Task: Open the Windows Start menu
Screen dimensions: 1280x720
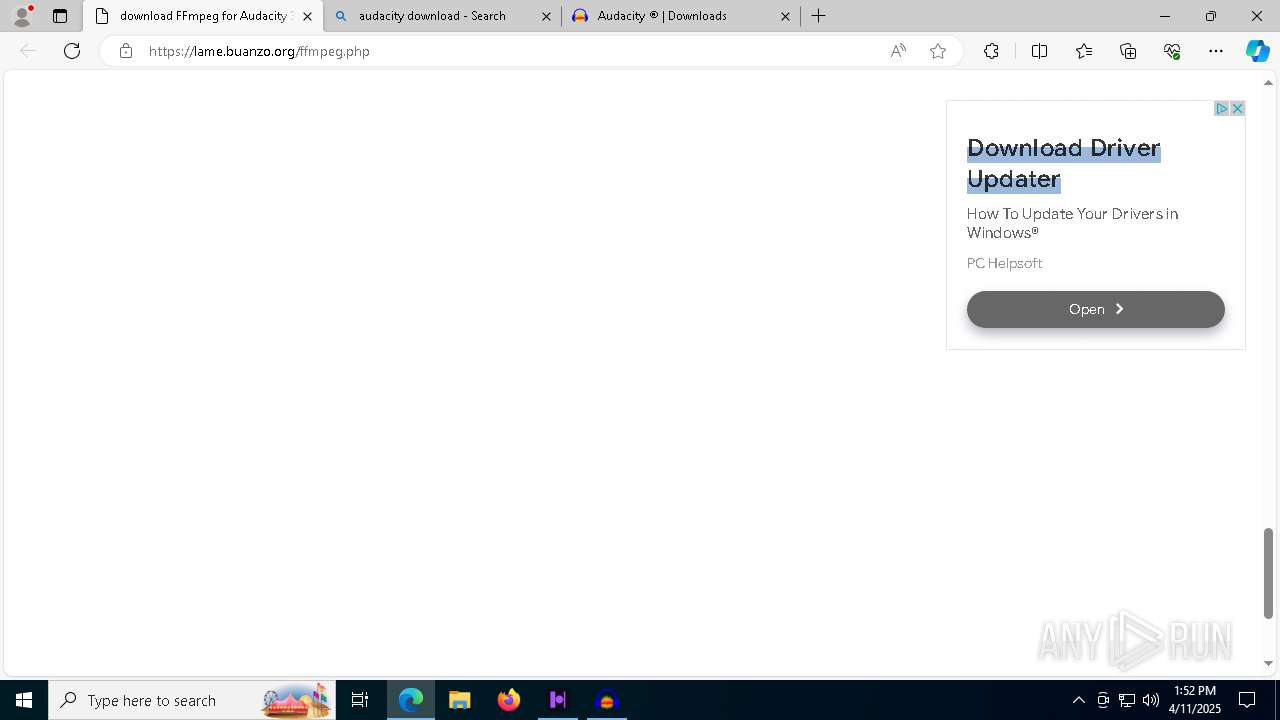Action: tap(24, 700)
